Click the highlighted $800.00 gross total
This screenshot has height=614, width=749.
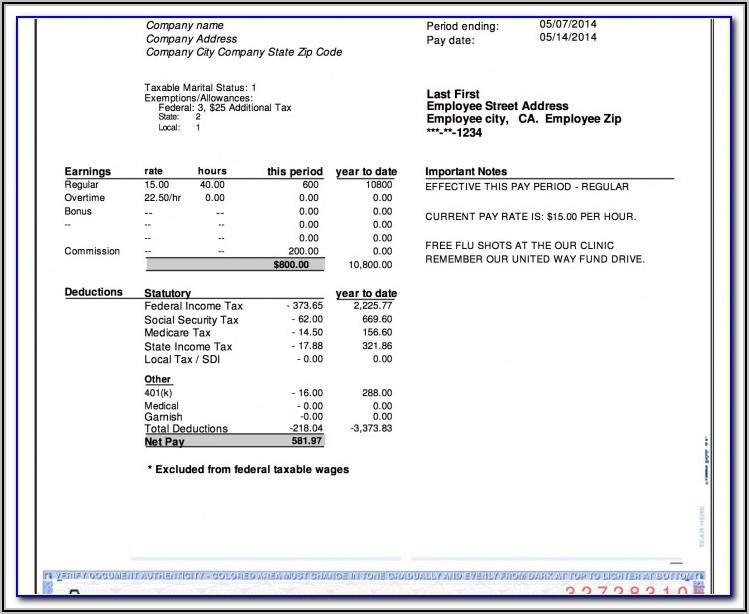(x=291, y=265)
